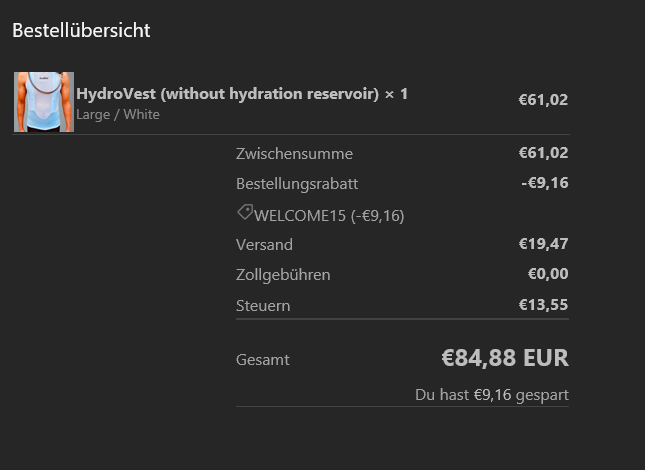Click the customs fee value €0,00
Viewport: 645px width, 470px height.
(x=548, y=274)
